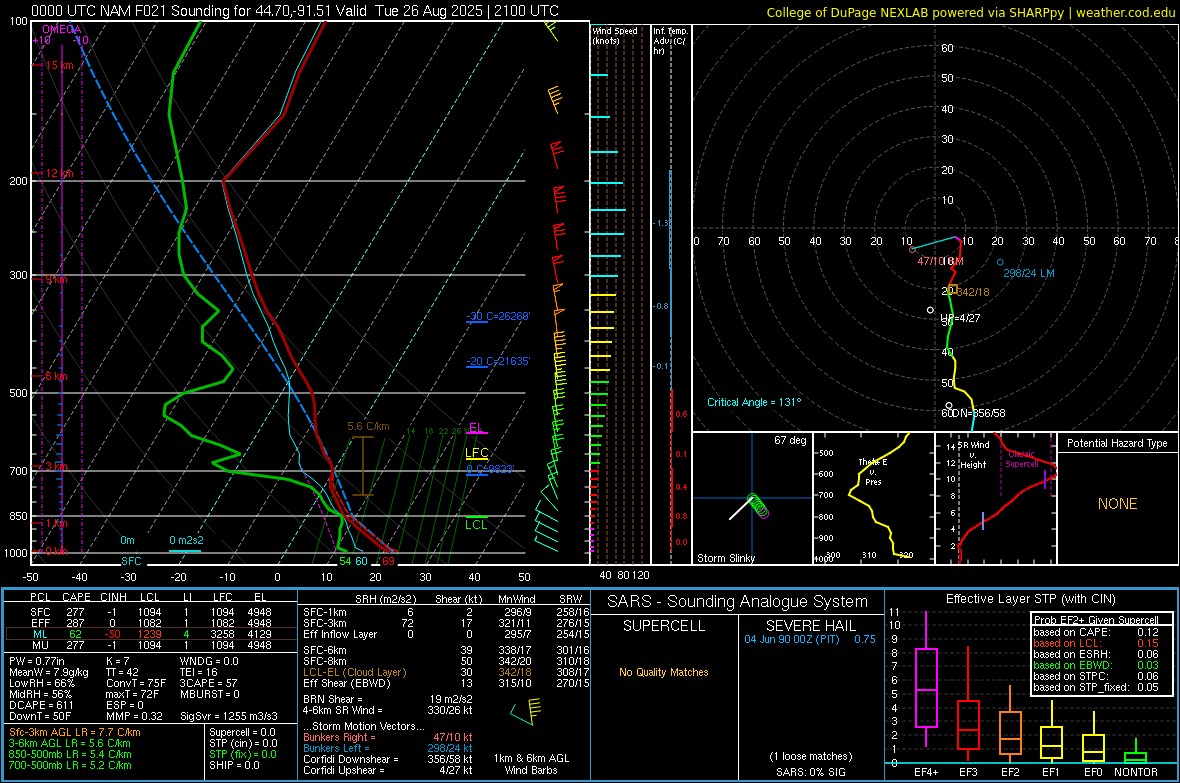Screen dimensions: 1180x783
Task: Select the SUPERCELL column header
Action: click(x=664, y=626)
